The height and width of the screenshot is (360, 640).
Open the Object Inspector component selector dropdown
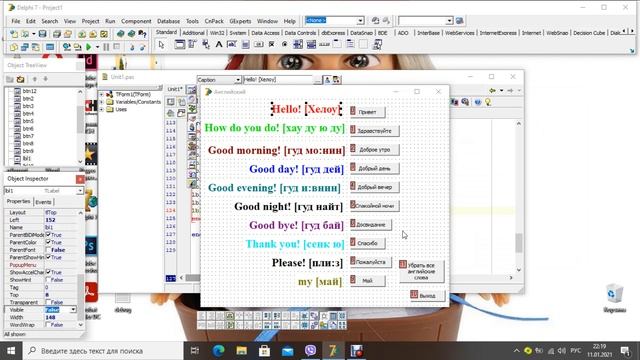[x=80, y=191]
